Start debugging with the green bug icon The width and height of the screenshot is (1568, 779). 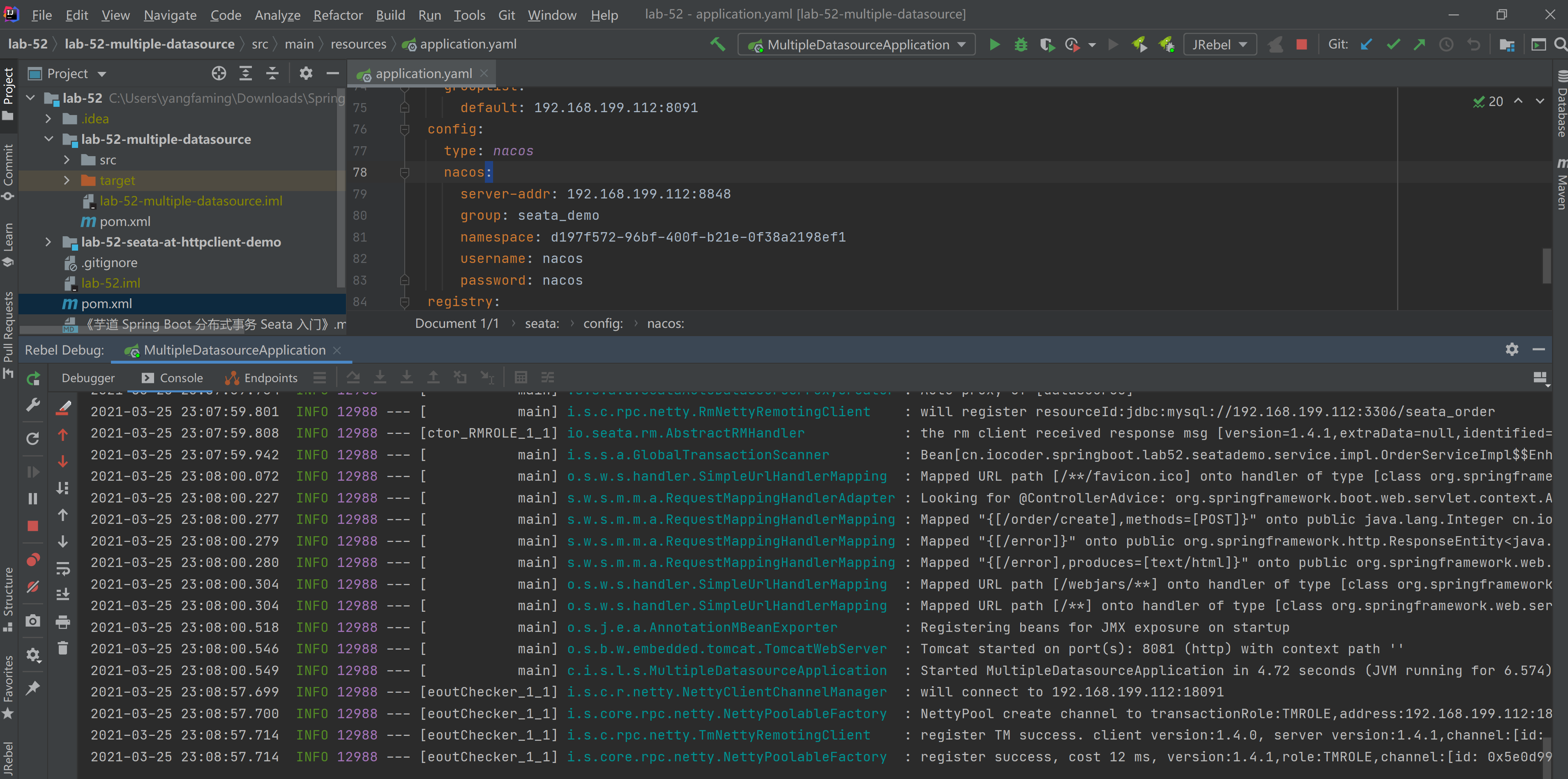[1021, 44]
